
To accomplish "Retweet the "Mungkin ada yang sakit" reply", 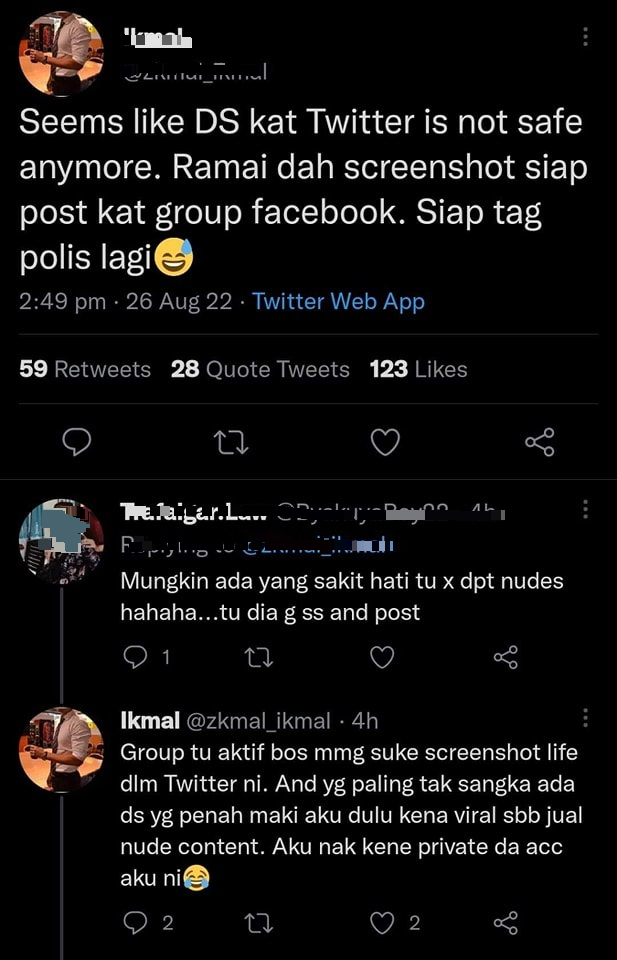I will click(258, 657).
